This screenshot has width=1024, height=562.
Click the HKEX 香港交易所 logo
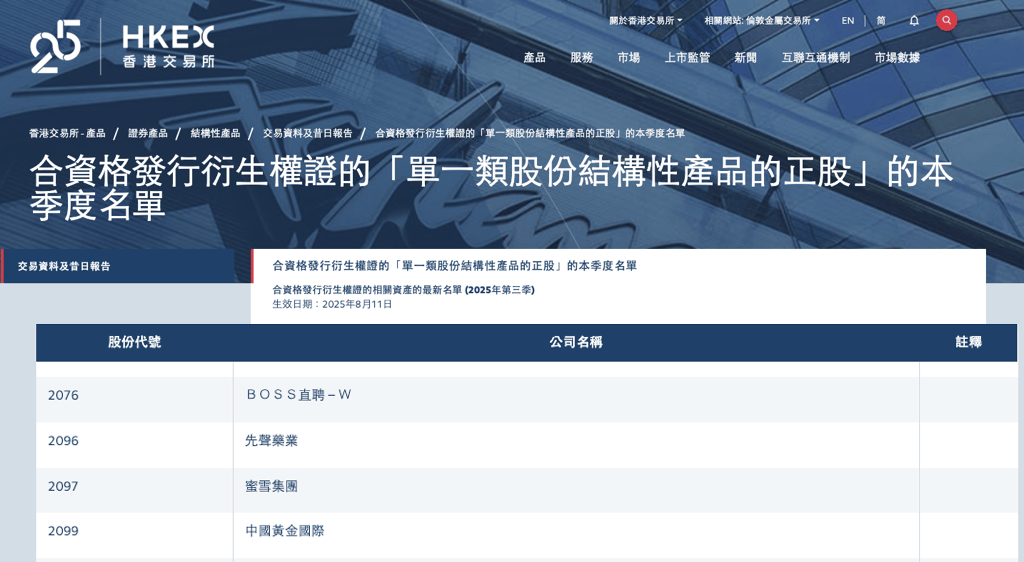[x=168, y=46]
